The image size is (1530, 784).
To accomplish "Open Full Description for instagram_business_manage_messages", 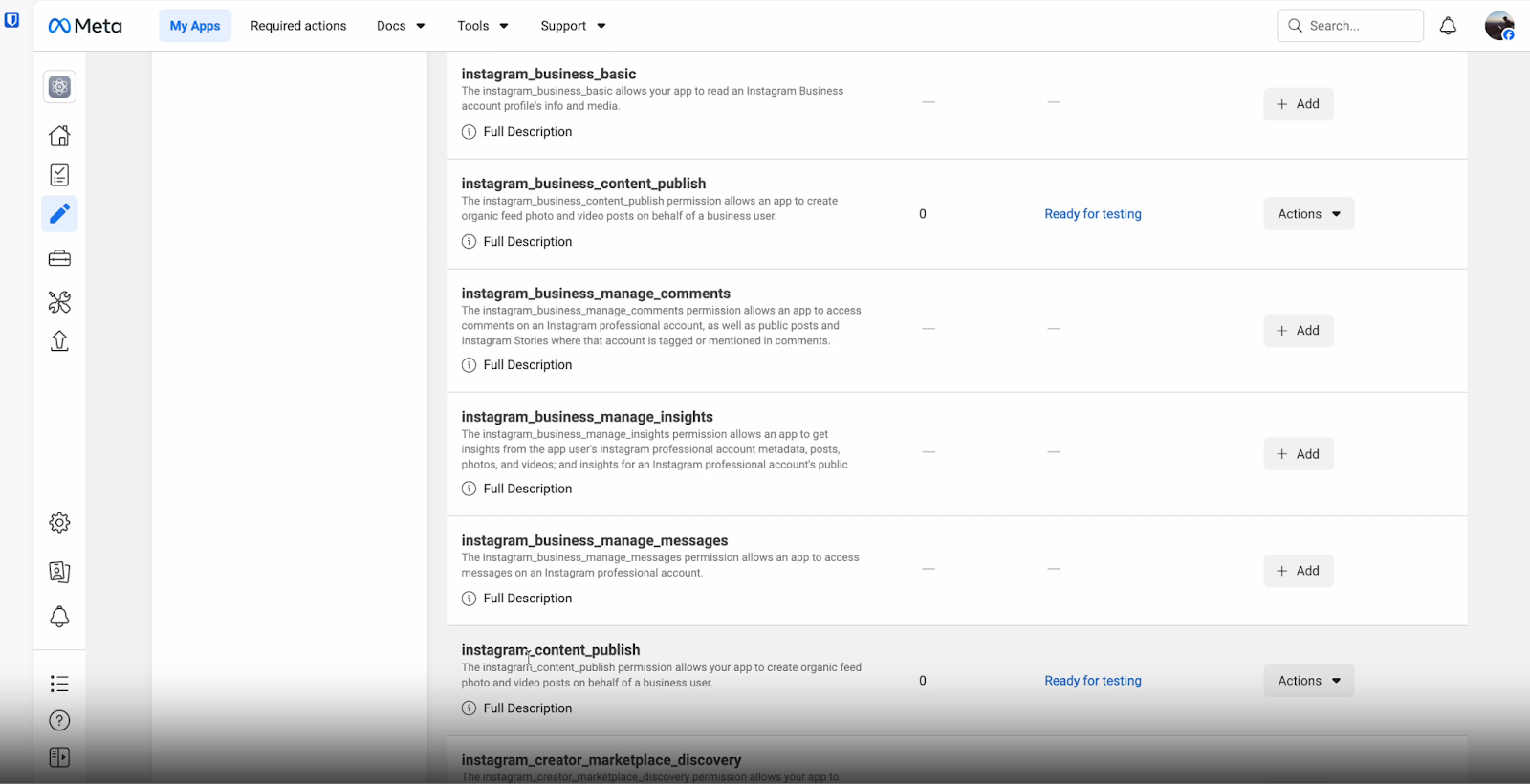I will pyautogui.click(x=528, y=599).
